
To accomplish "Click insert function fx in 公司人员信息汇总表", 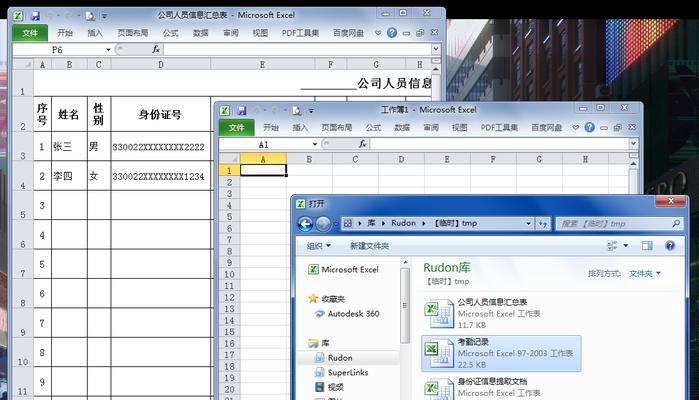I will click(x=156, y=49).
